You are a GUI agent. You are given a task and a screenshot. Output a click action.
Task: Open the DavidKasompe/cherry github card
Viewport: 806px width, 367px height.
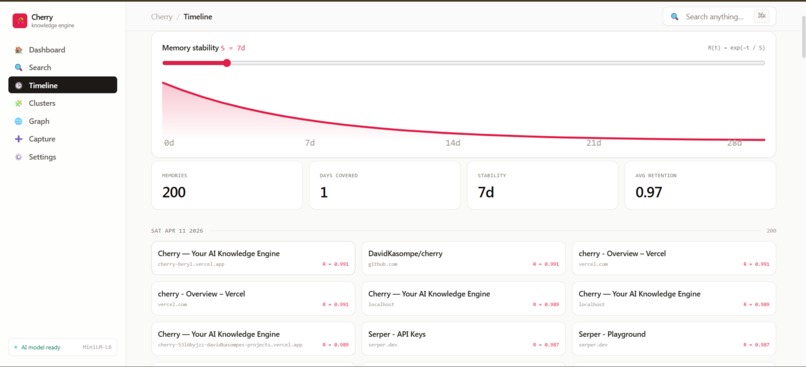click(x=464, y=258)
